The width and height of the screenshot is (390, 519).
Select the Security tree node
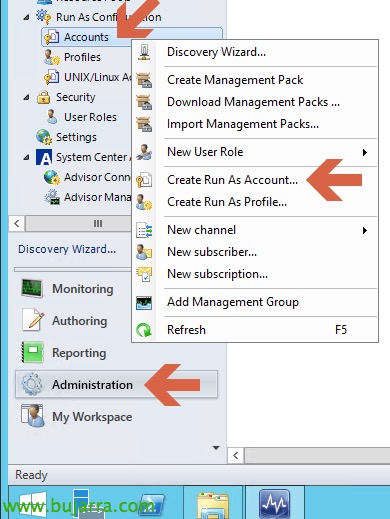76,97
